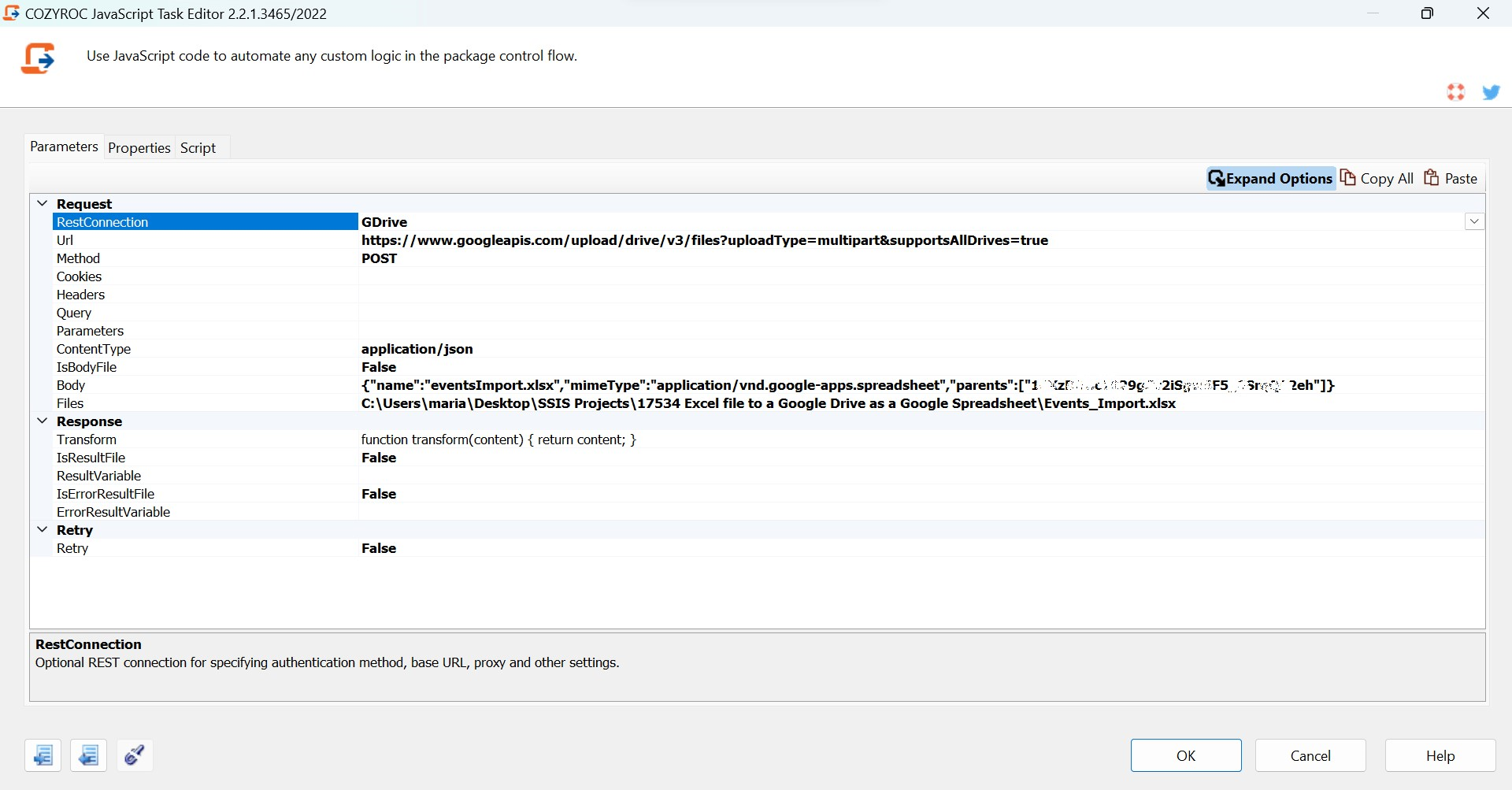Viewport: 1512px width, 790px height.
Task: Collapse the Retry section chevron
Action: pos(43,529)
